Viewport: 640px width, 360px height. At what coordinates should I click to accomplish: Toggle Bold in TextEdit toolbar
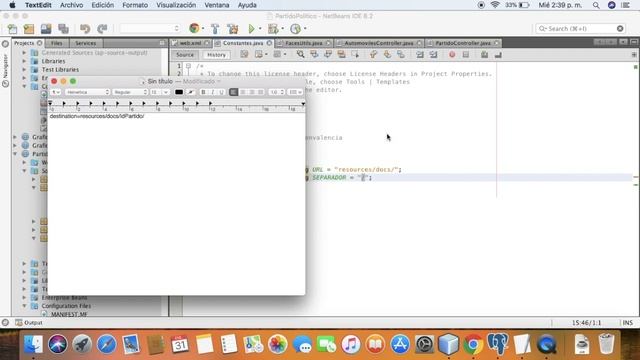click(203, 92)
